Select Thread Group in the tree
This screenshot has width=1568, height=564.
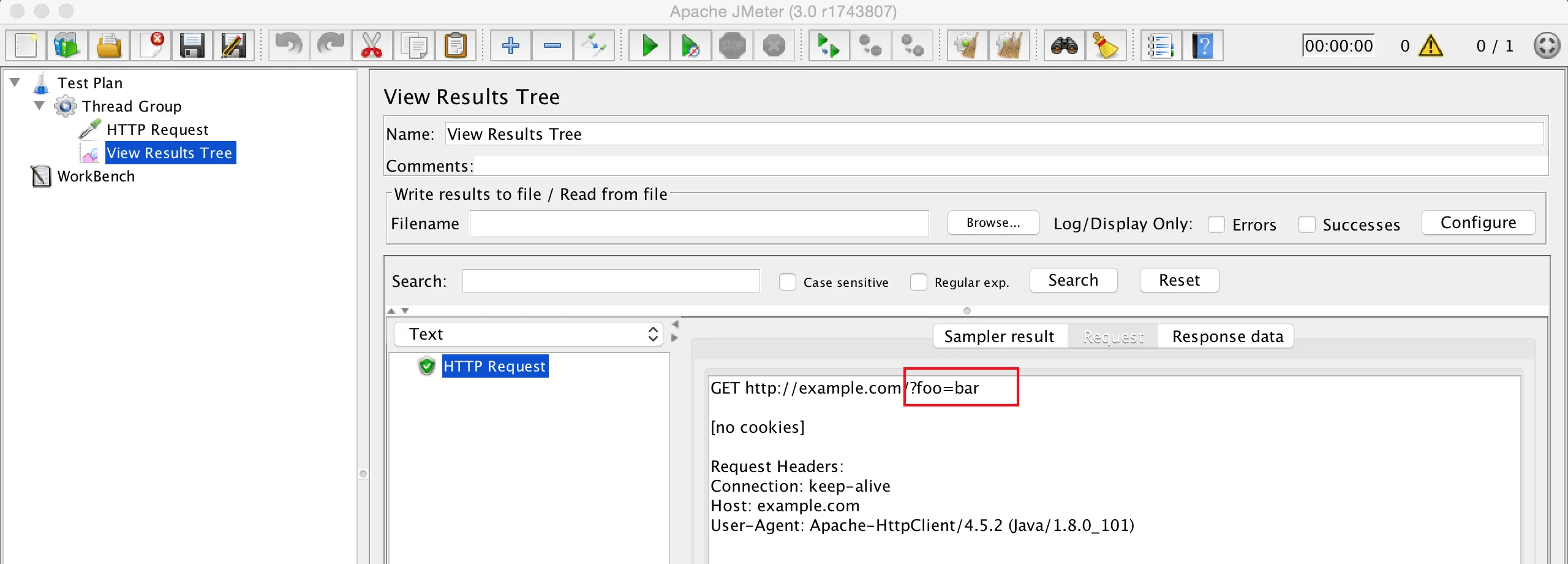[132, 106]
